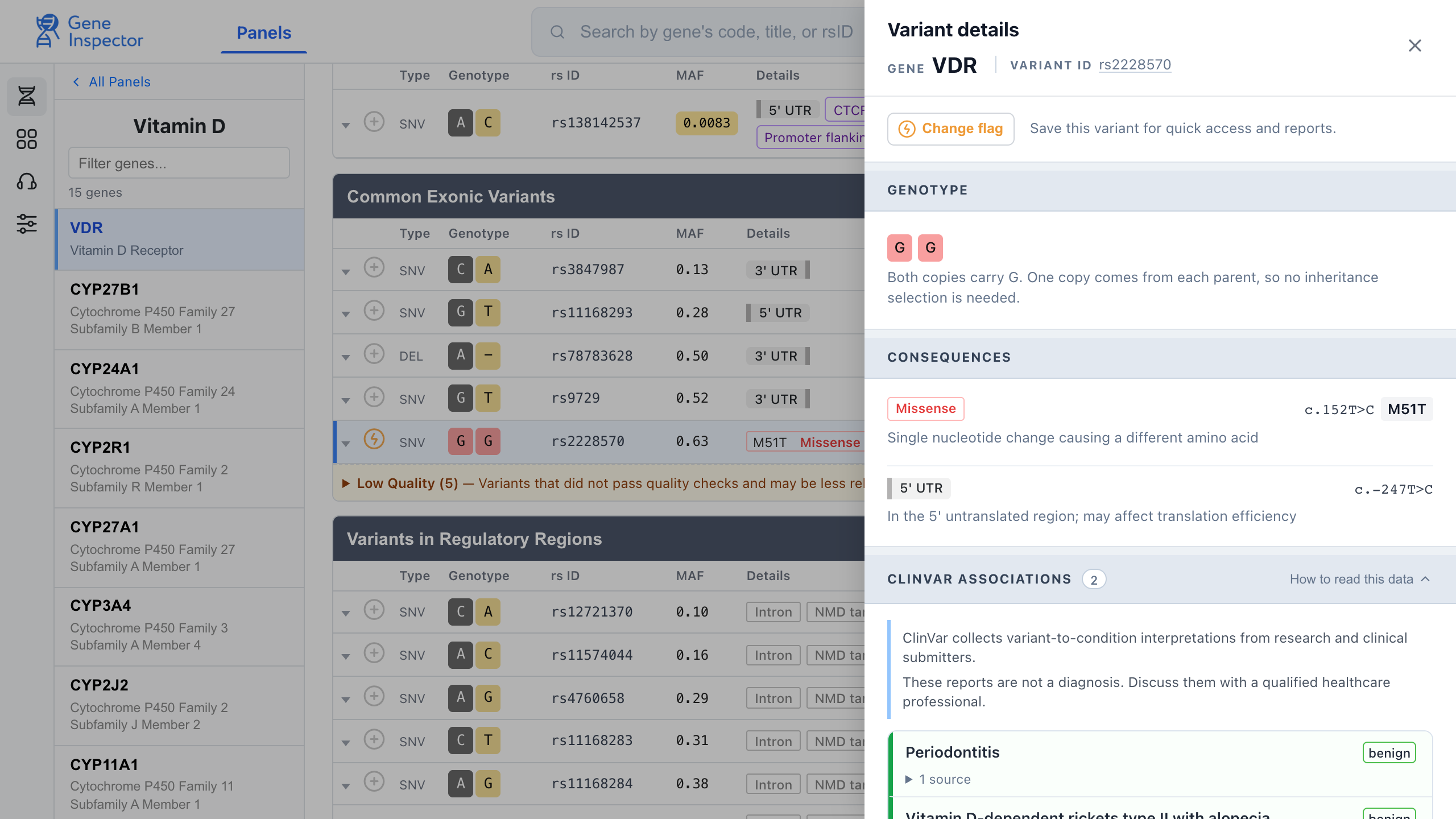Image resolution: width=1456 pixels, height=819 pixels.
Task: Add a flag to variant rs11168283
Action: click(x=374, y=739)
